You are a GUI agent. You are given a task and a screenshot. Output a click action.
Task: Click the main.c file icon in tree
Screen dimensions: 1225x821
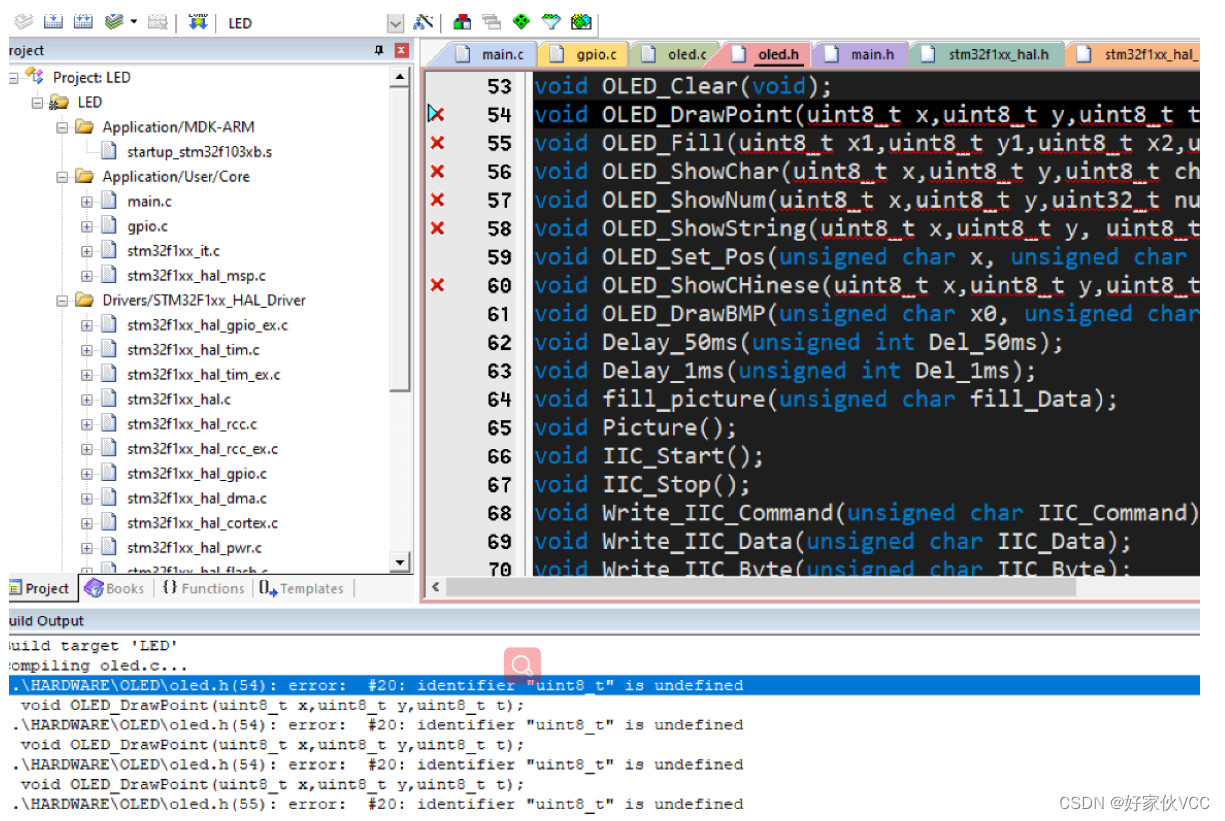[x=109, y=201]
